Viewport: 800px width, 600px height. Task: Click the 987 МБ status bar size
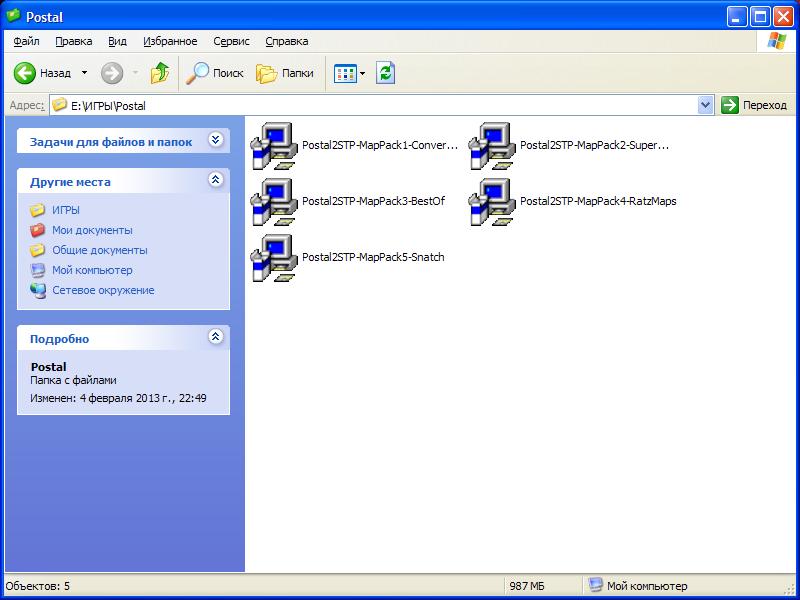(x=527, y=586)
